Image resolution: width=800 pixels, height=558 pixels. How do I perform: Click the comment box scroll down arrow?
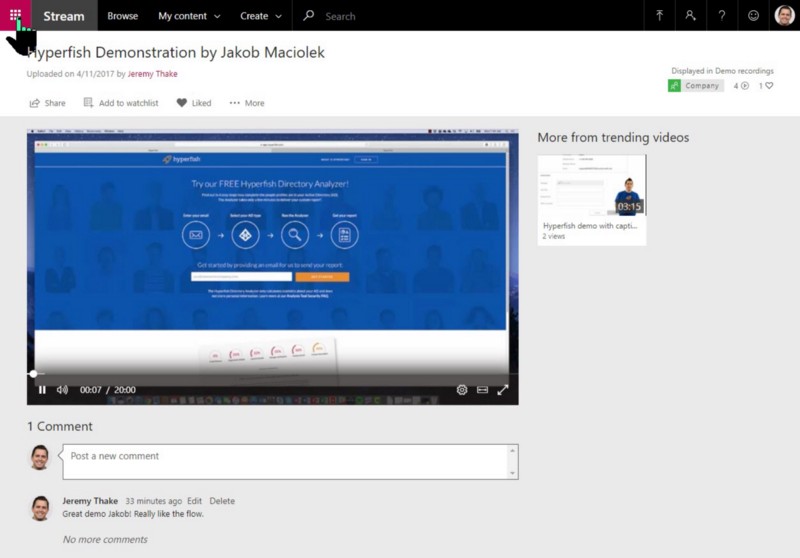click(512, 473)
